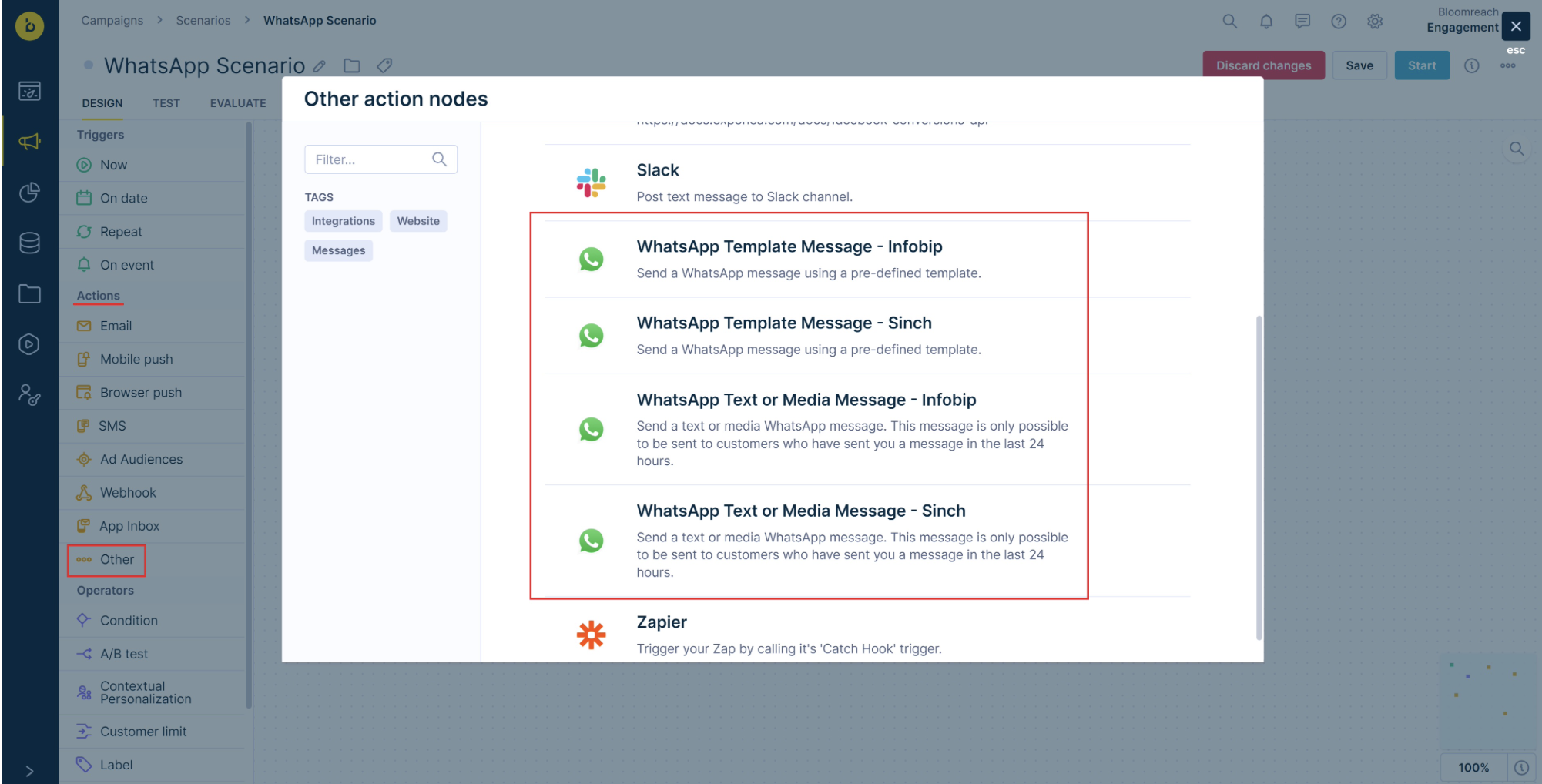The width and height of the screenshot is (1542, 784).
Task: Select the Label operator
Action: click(153, 765)
